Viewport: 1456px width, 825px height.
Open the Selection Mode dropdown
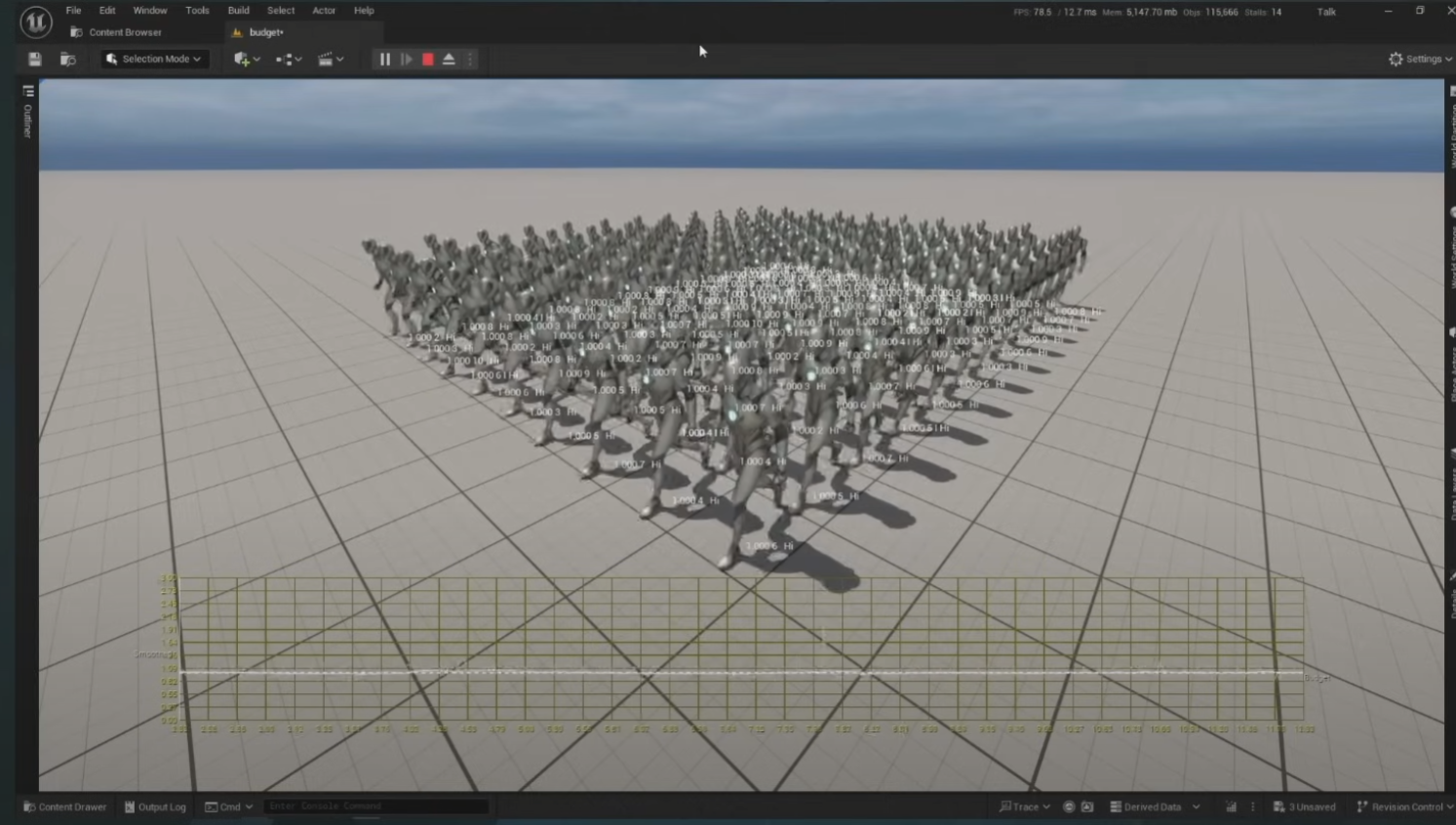click(x=154, y=59)
